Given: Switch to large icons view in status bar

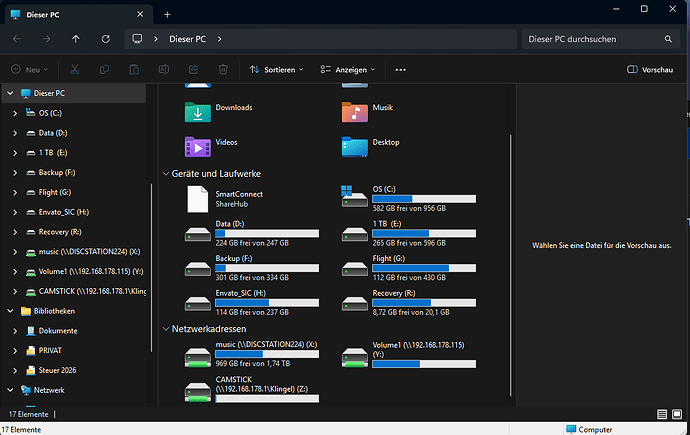Looking at the screenshot, I should pos(677,413).
